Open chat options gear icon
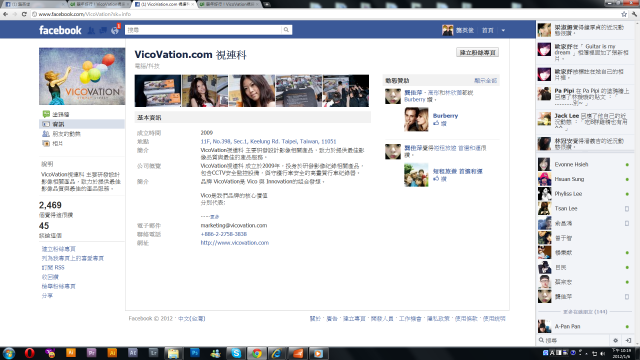The width and height of the screenshot is (640, 360). (x=616, y=340)
